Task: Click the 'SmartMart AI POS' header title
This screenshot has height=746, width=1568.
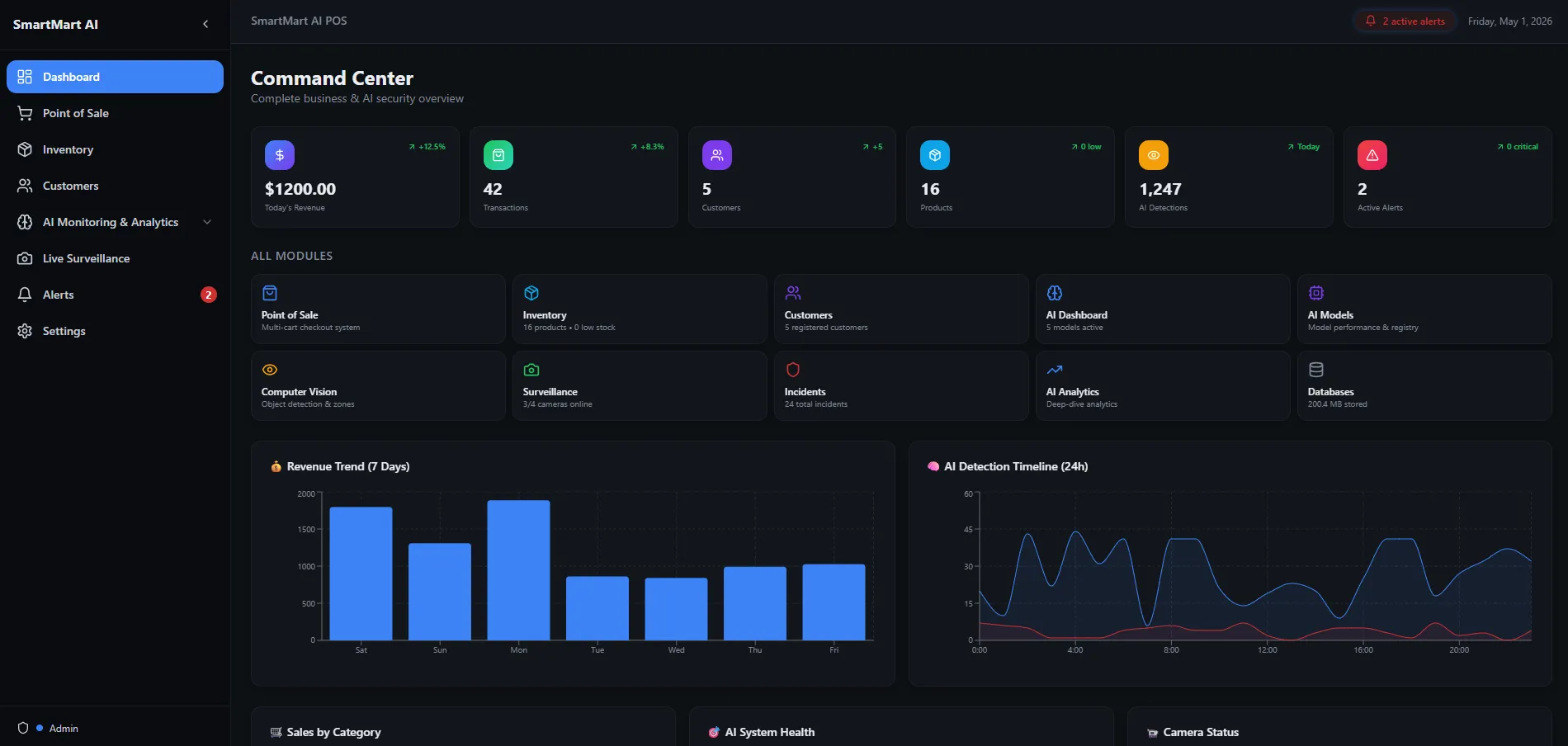Action: coord(299,21)
